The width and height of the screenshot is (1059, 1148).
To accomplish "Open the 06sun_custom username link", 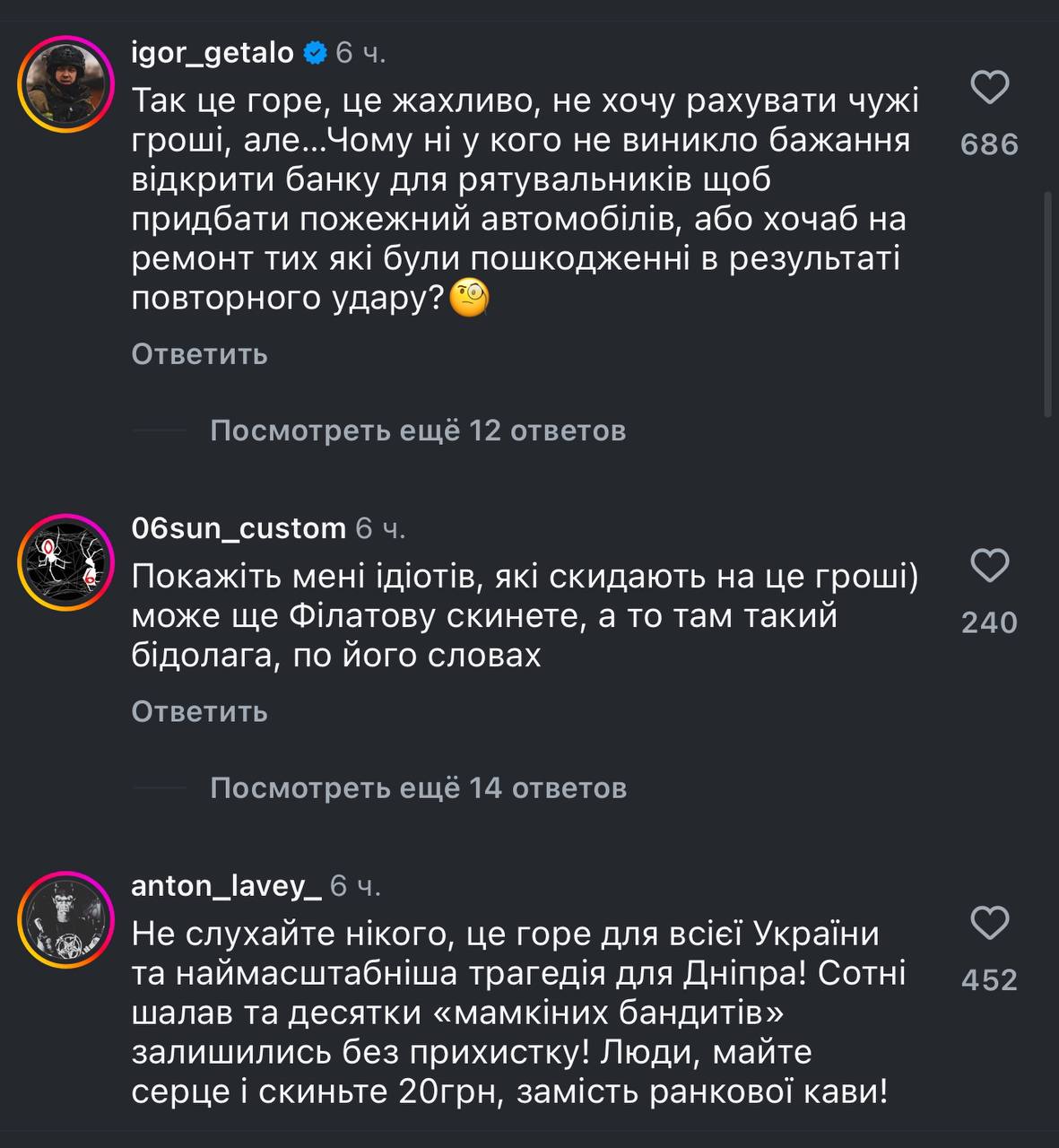I will coord(239,529).
